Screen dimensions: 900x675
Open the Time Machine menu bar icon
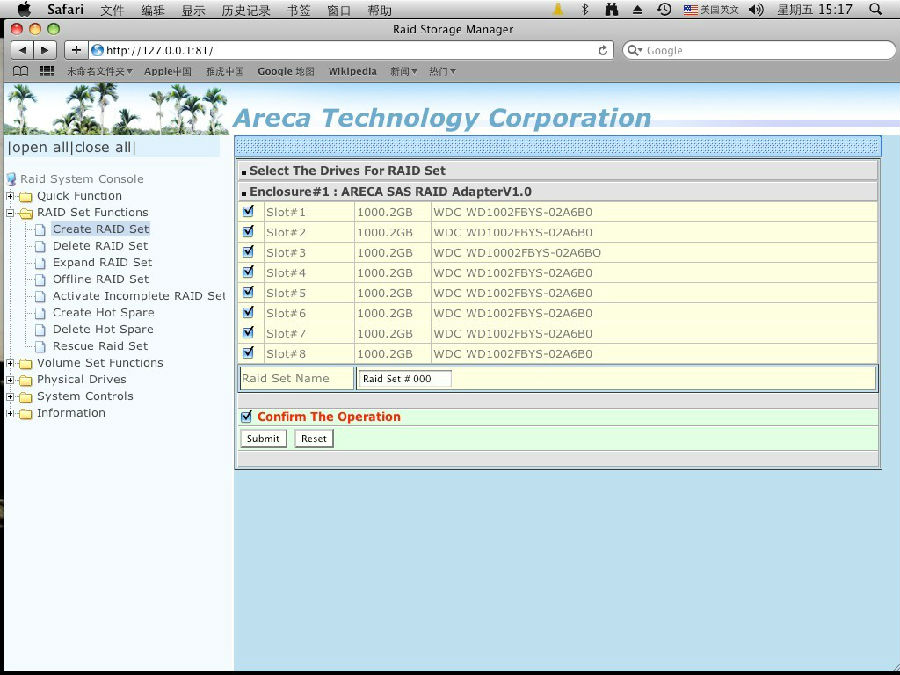pyautogui.click(x=664, y=9)
